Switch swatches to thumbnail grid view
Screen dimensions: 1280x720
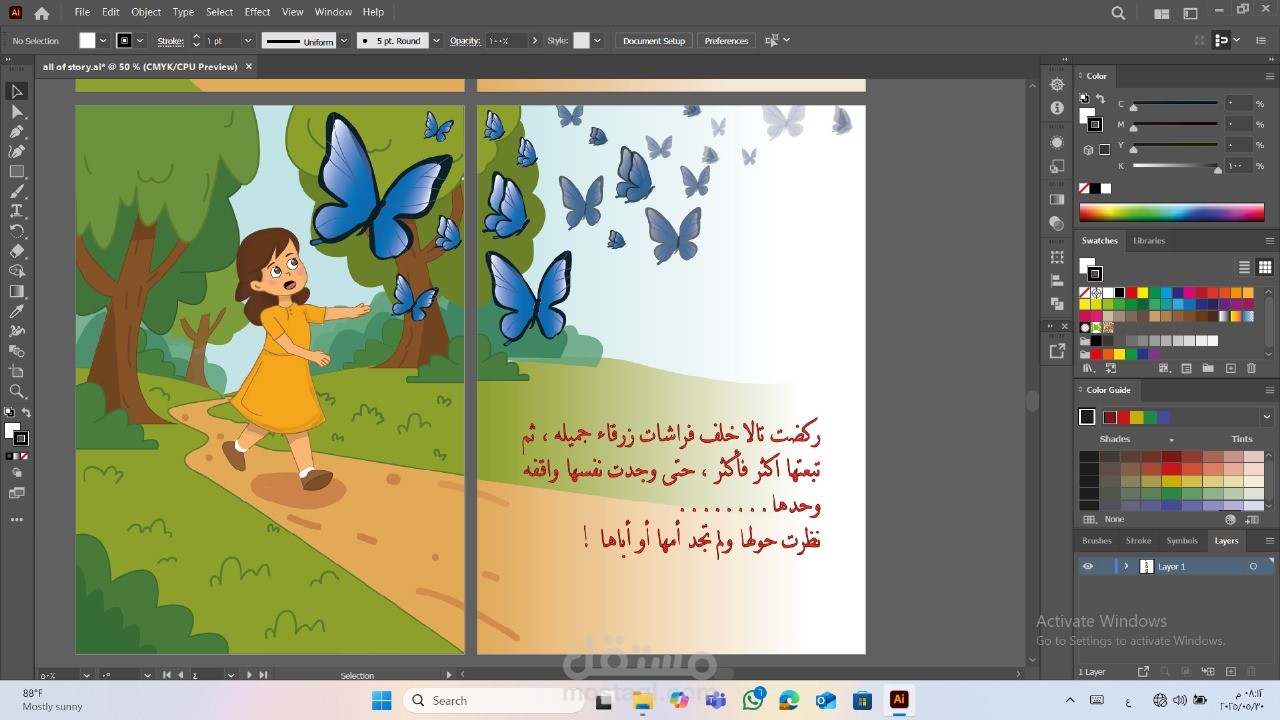1265,267
